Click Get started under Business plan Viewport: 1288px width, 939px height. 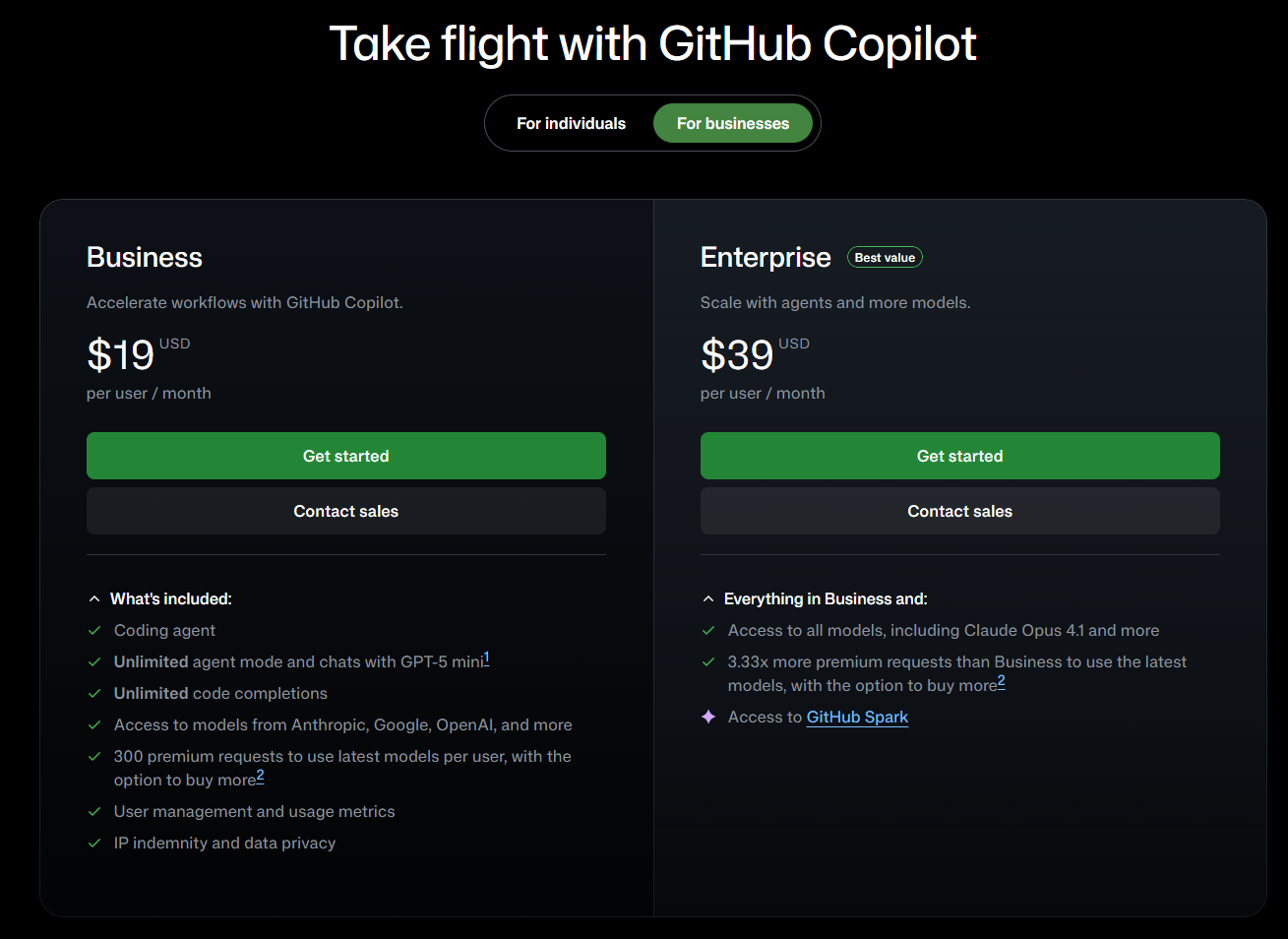point(346,456)
